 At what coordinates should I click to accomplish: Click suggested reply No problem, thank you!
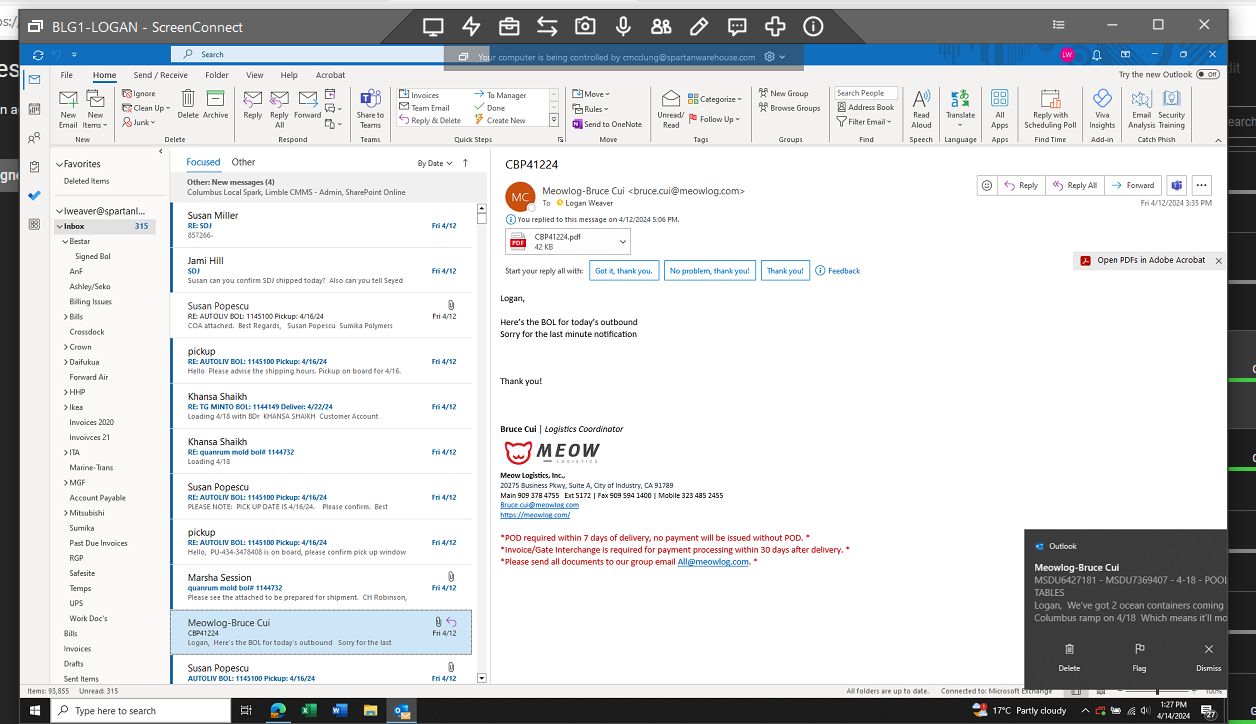click(x=710, y=270)
